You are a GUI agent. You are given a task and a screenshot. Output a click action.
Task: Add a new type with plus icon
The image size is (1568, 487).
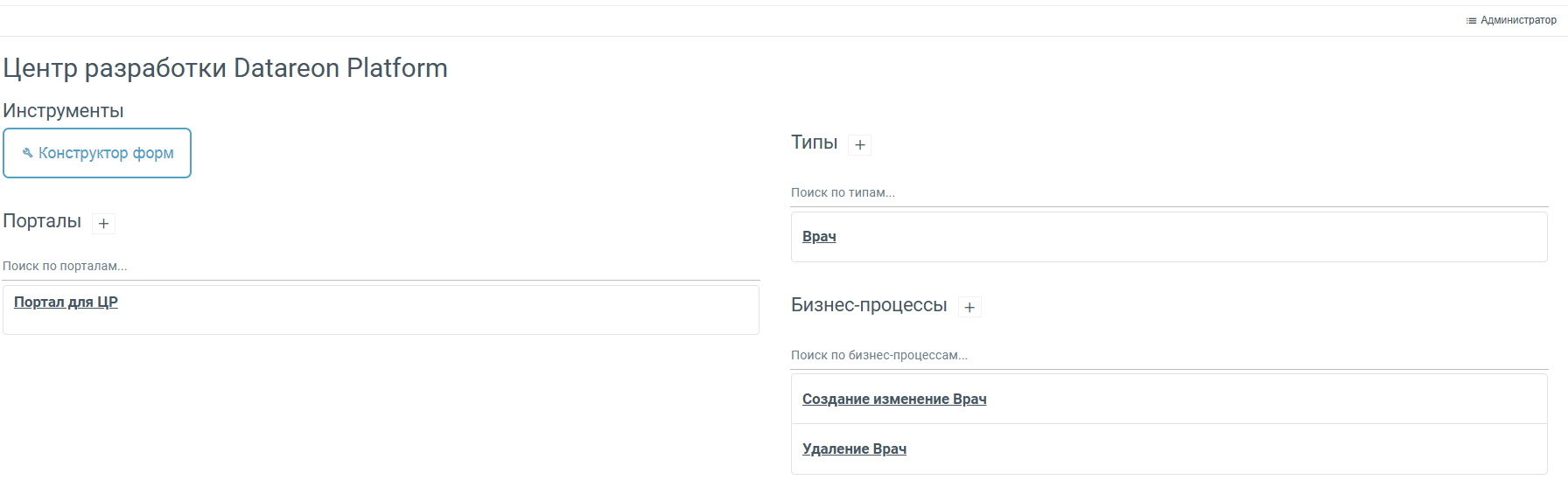pyautogui.click(x=860, y=145)
